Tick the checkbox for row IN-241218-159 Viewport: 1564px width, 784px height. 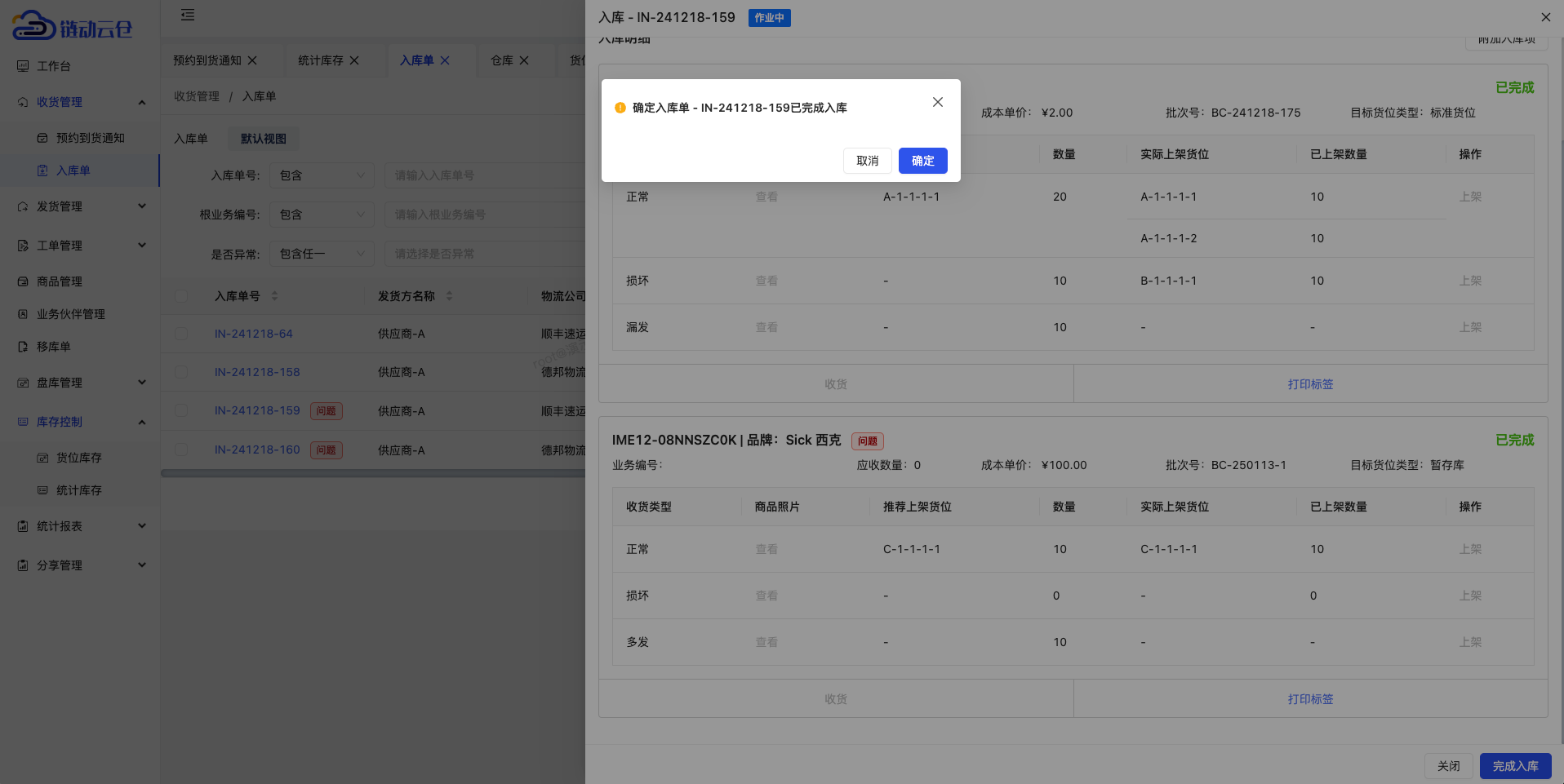click(x=181, y=411)
